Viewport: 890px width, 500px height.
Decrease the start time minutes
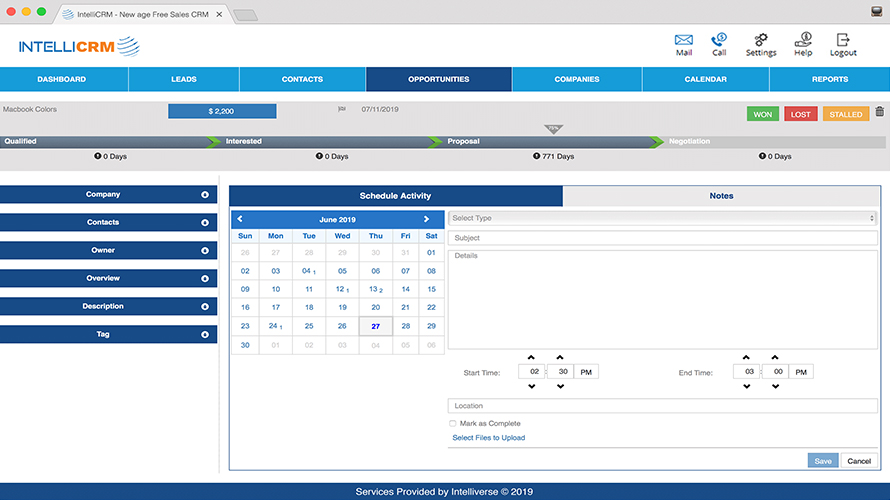click(x=560, y=386)
